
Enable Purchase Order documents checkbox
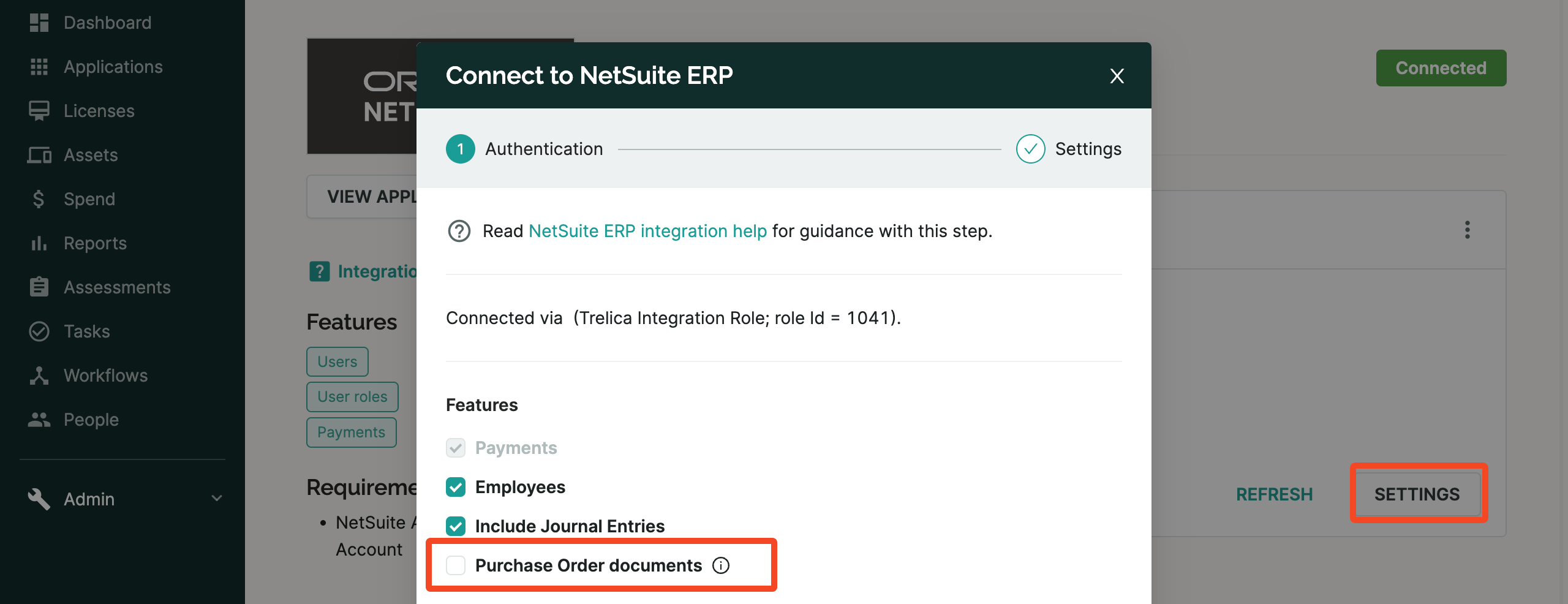[456, 565]
